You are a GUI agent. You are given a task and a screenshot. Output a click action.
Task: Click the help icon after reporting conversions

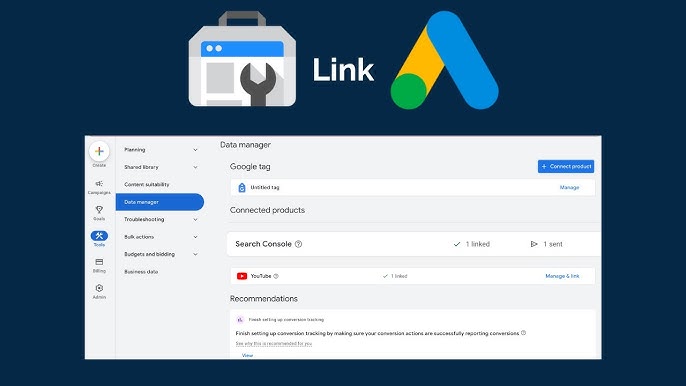523,333
